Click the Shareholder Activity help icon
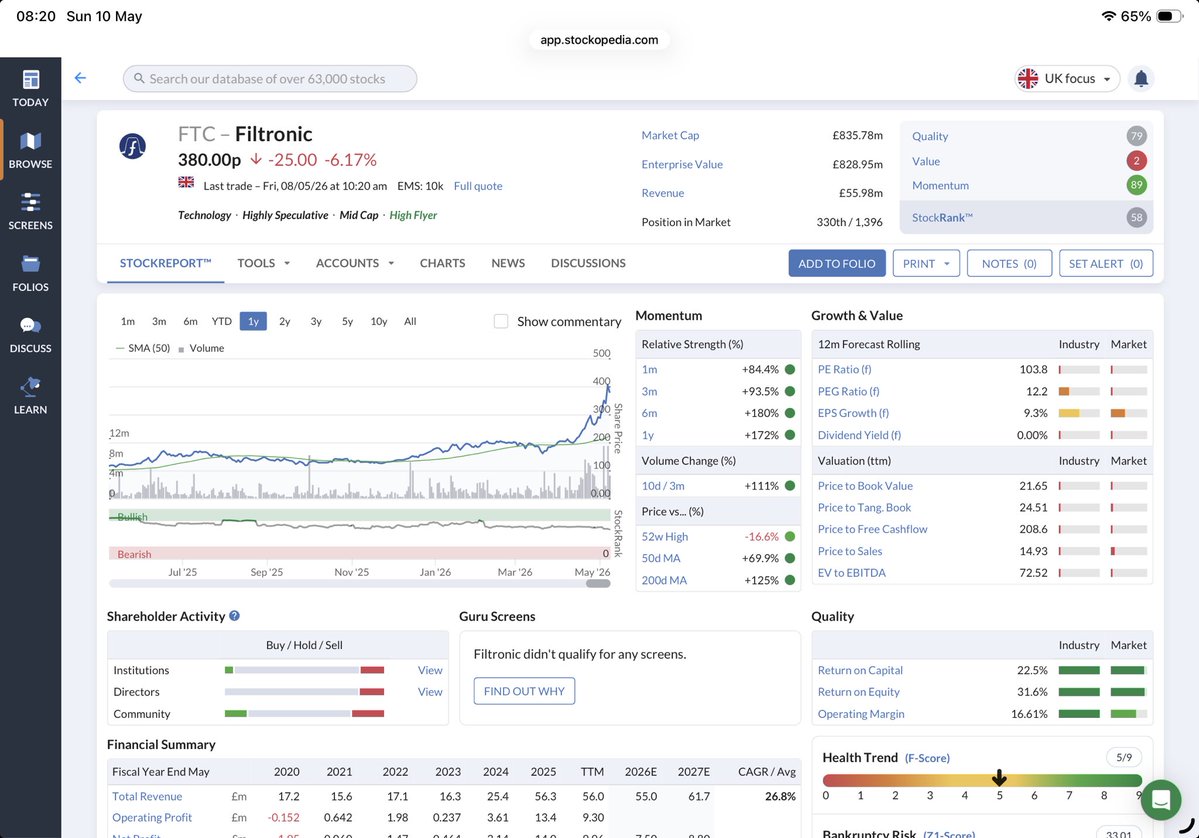 point(235,616)
